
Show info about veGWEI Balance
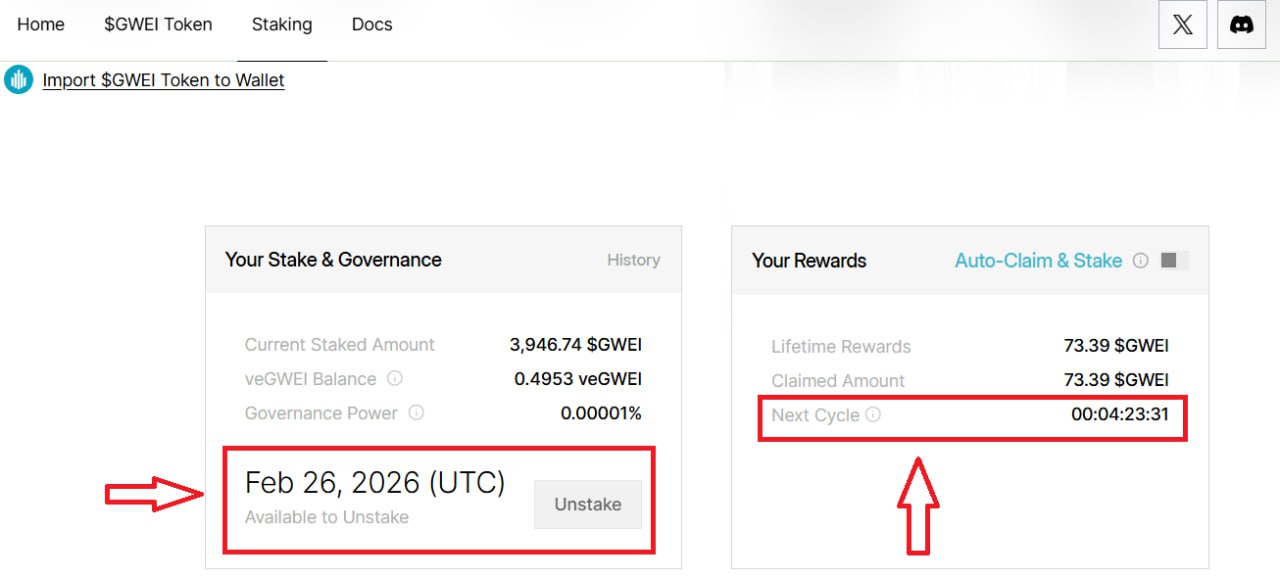(x=395, y=378)
